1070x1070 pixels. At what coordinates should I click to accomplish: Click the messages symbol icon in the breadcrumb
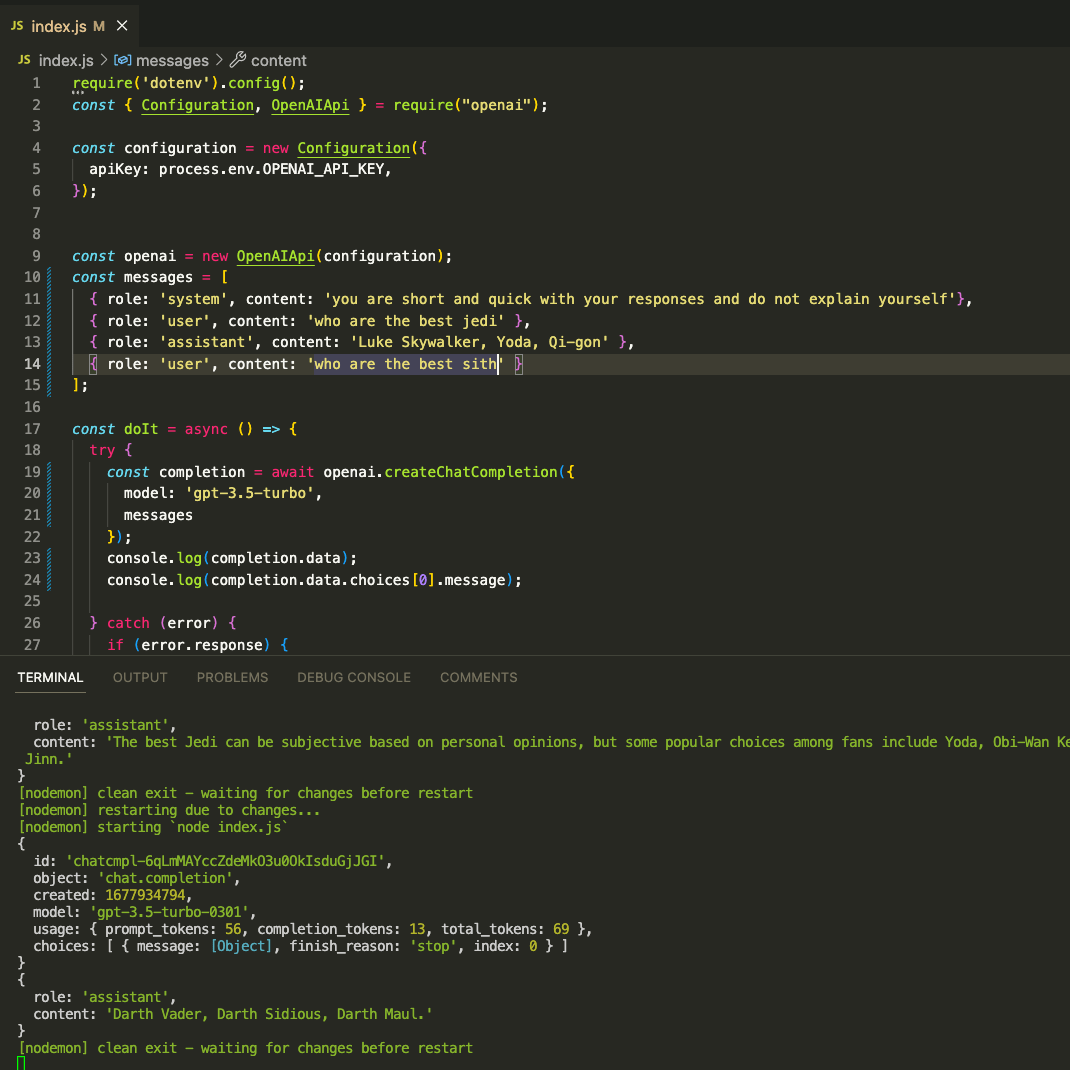(x=122, y=60)
